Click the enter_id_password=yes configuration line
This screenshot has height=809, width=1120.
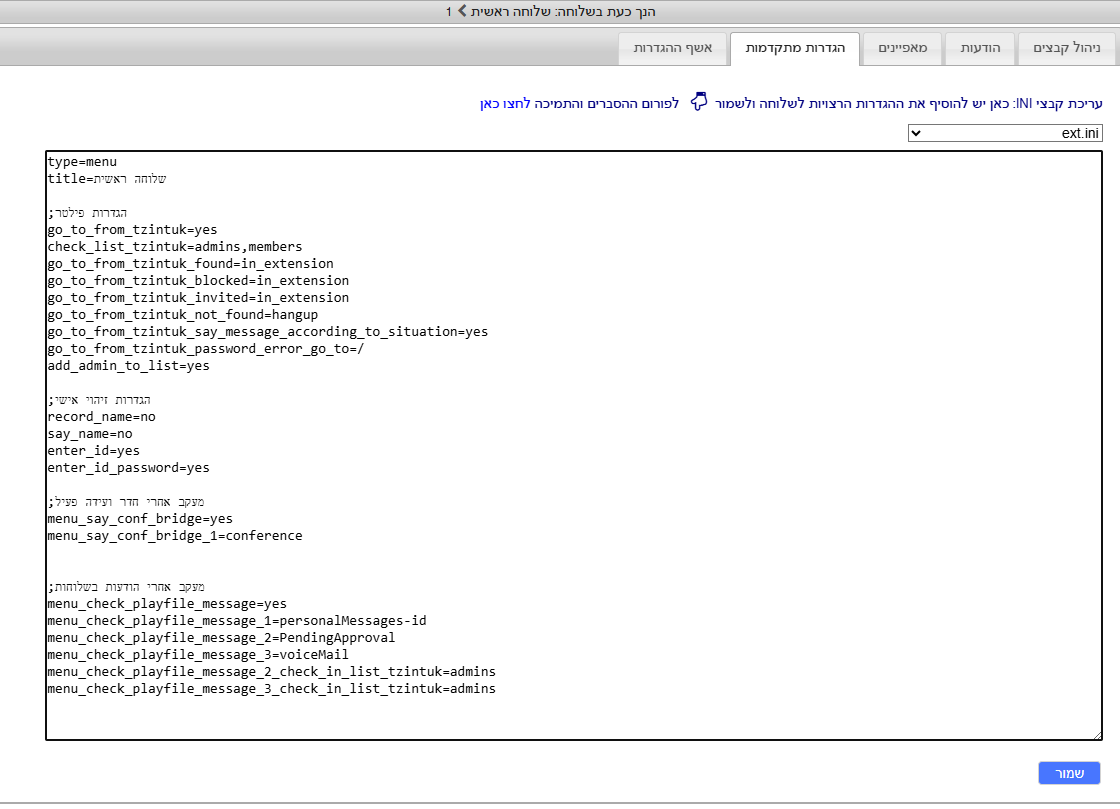pos(128,467)
